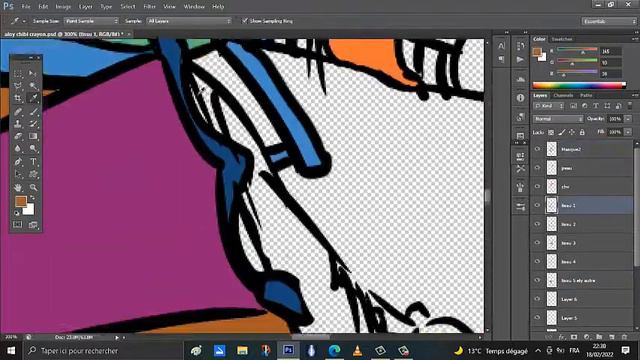Select the Blur tool
Screen dimensions: 640x360
coord(18,149)
